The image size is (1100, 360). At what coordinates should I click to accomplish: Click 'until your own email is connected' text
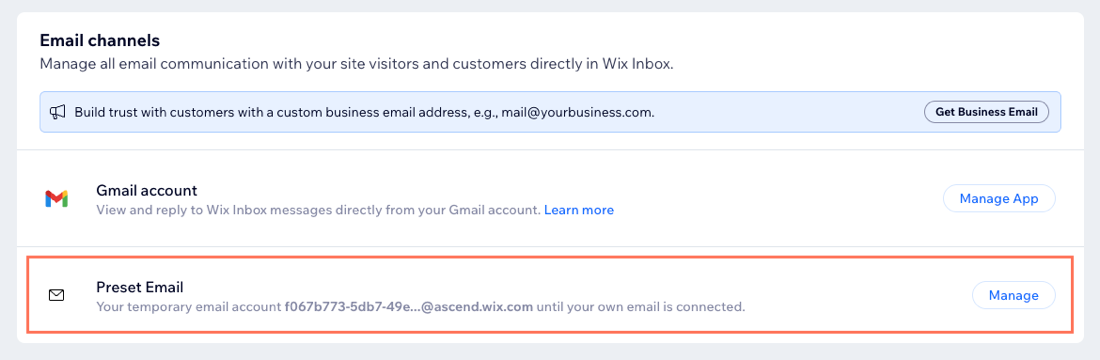tap(640, 307)
